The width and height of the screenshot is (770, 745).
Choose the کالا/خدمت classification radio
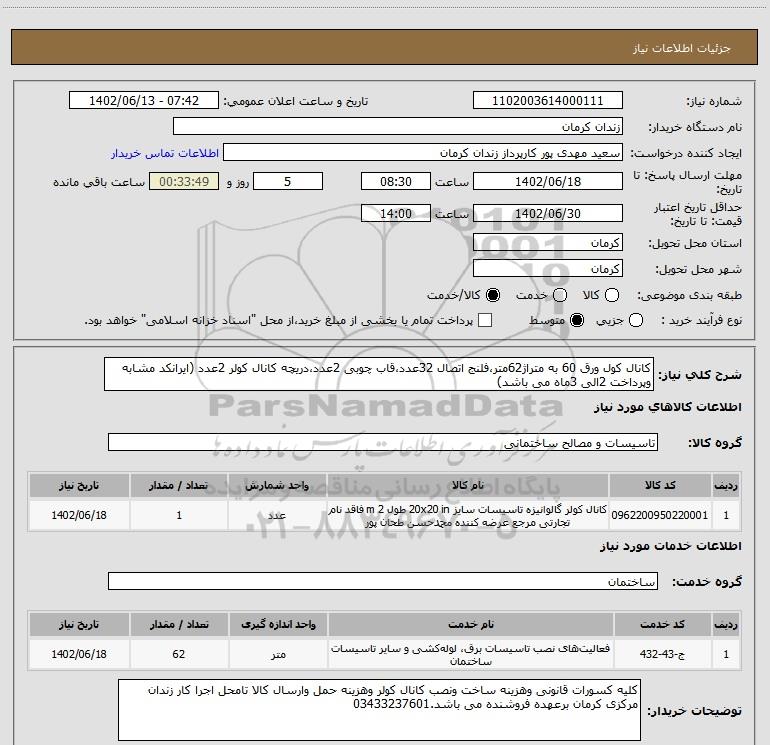tap(491, 295)
